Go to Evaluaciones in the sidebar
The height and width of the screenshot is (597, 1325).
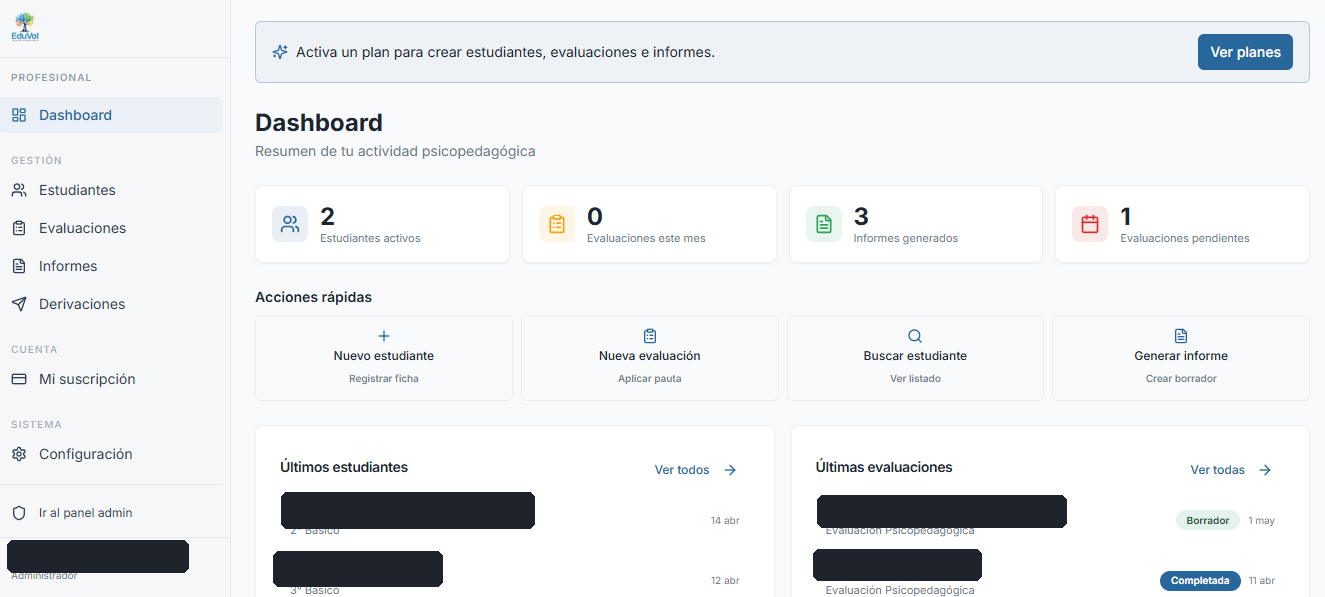click(111, 228)
